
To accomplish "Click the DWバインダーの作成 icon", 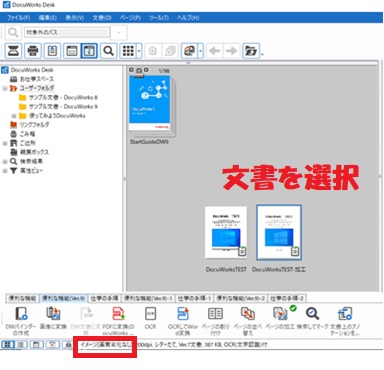I will click(21, 314).
